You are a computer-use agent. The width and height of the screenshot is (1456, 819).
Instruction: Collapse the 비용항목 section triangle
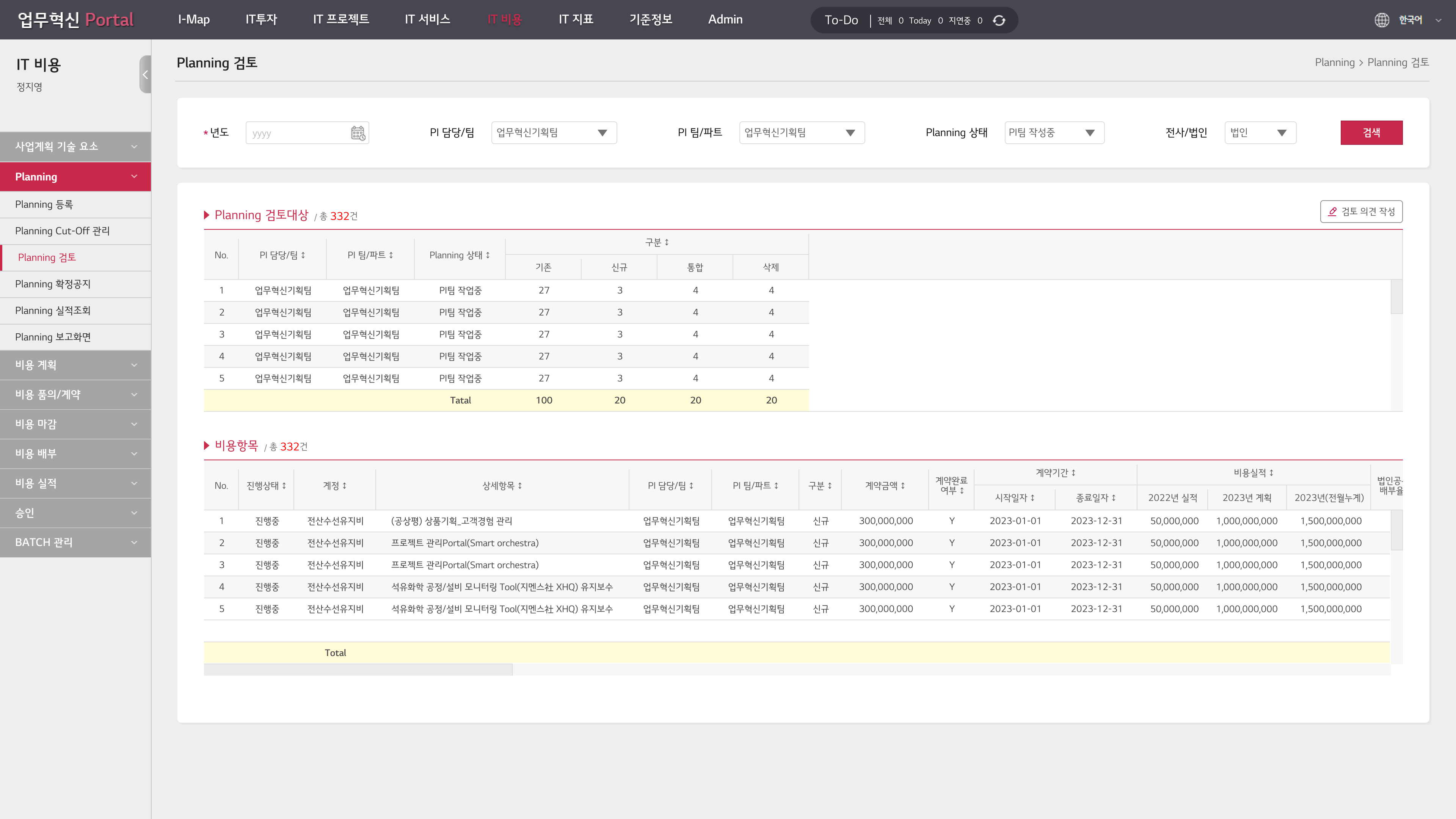(207, 446)
